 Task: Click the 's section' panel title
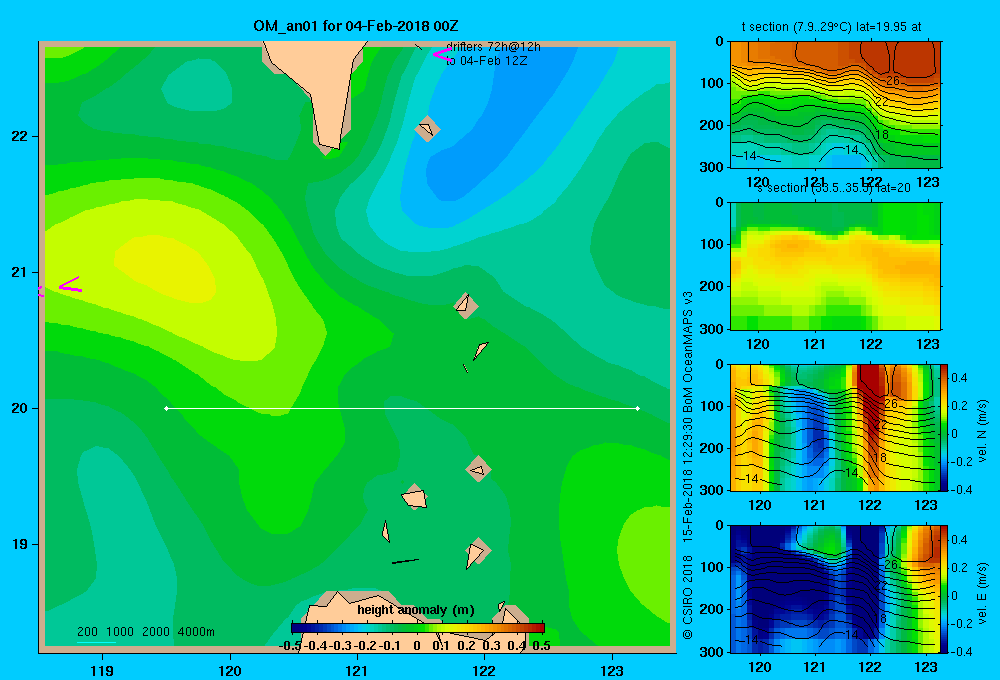(x=835, y=188)
